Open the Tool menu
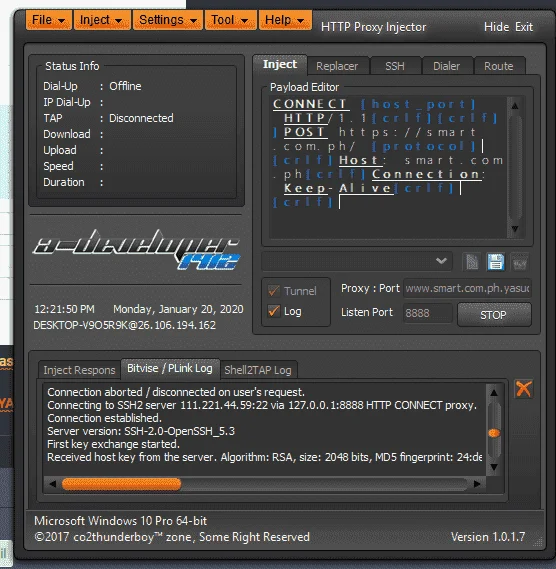The image size is (556, 569). point(230,20)
